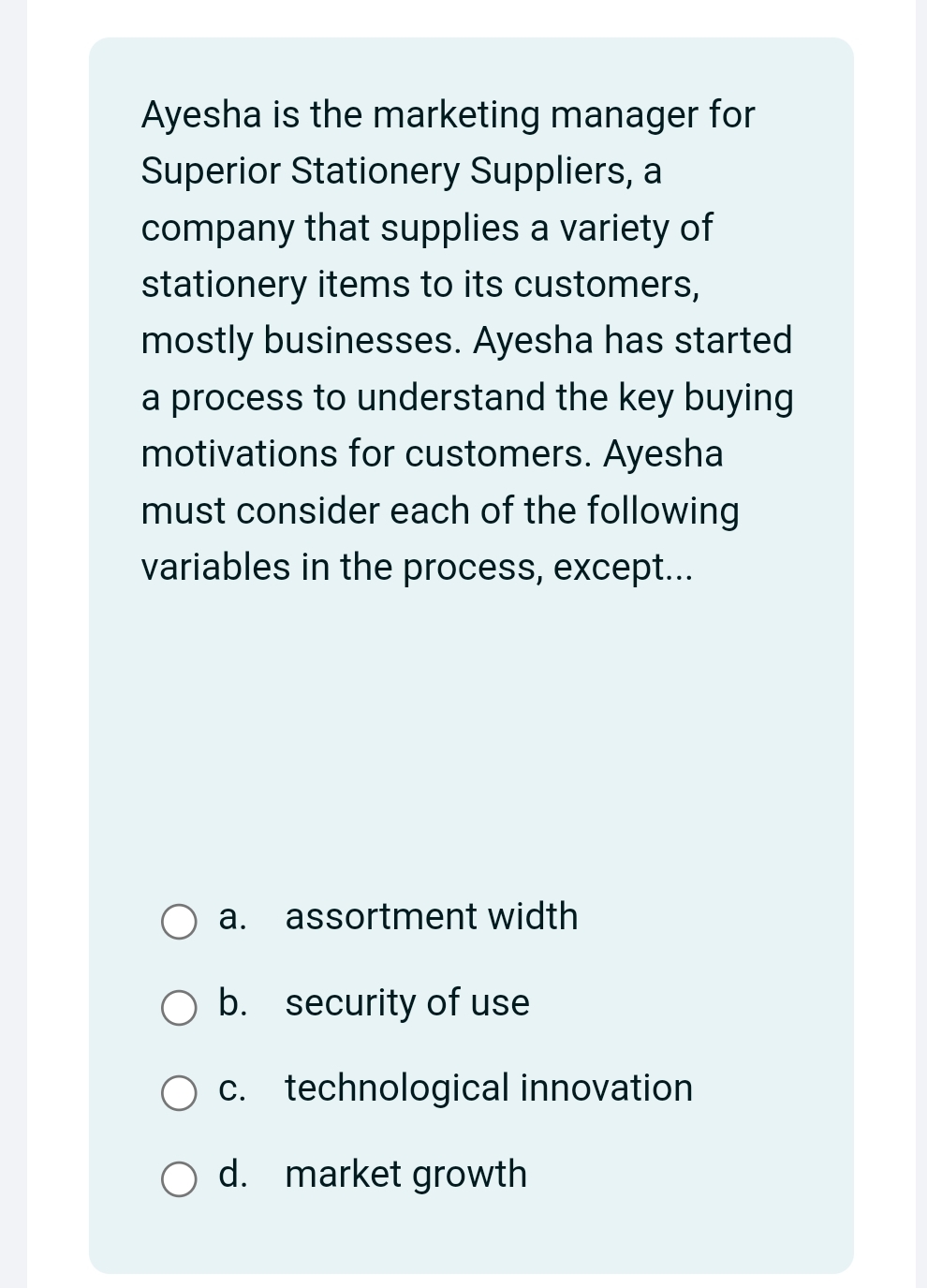927x1288 pixels.
Task: Click the 'technological innovation' answer text
Action: tap(489, 1088)
